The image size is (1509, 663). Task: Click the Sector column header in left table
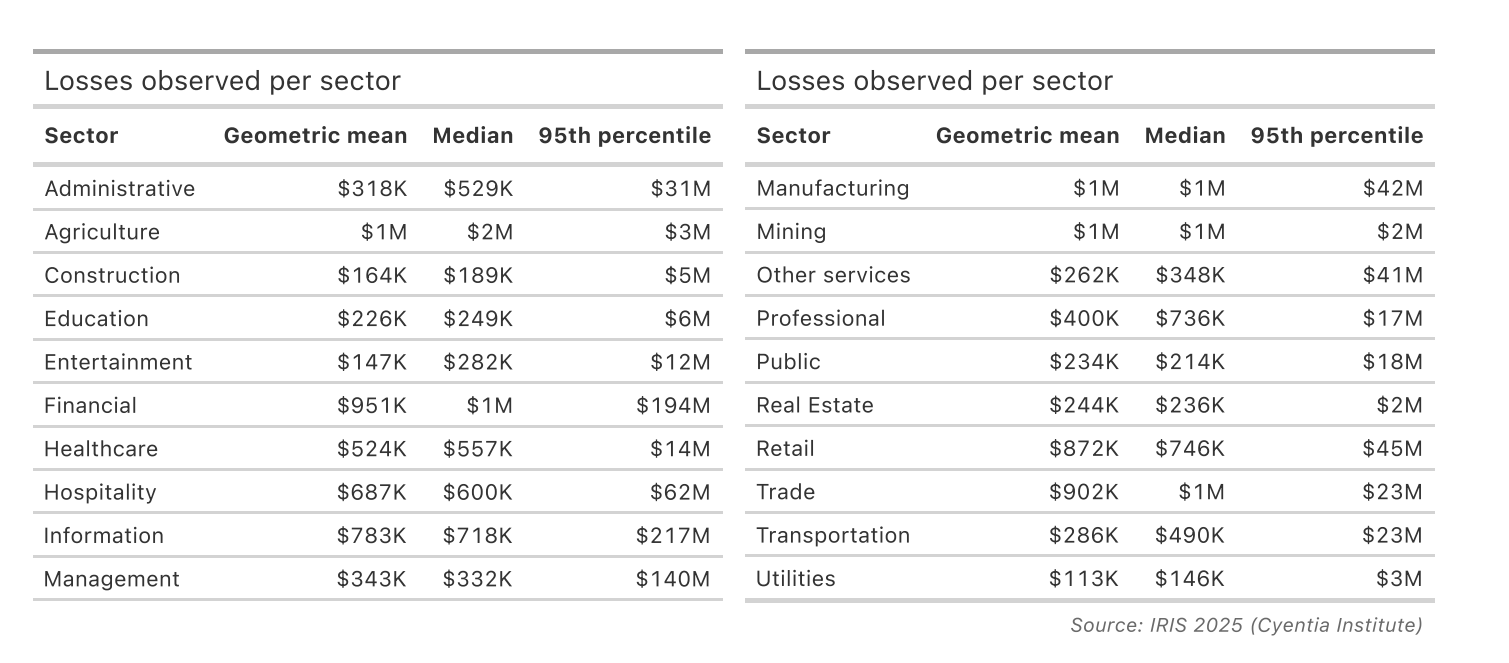coord(81,136)
